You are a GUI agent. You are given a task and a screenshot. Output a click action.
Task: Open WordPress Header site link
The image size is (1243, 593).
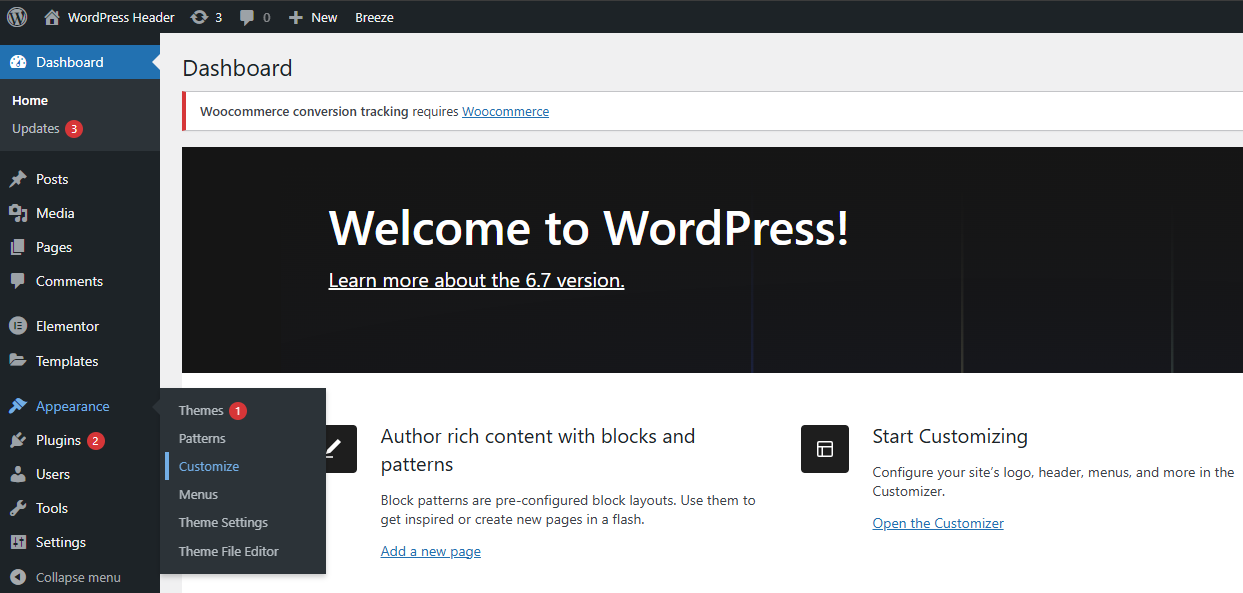tap(121, 17)
